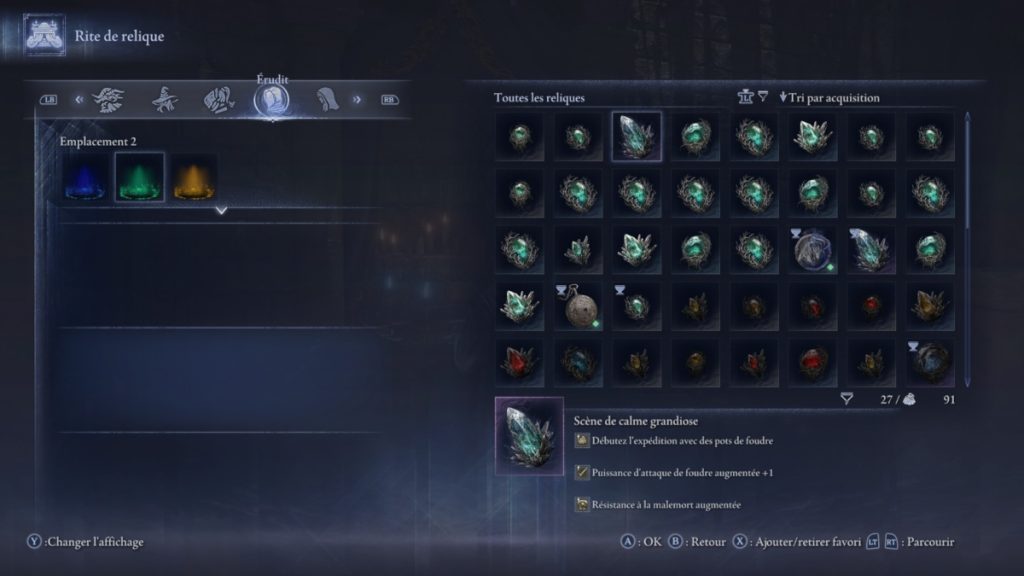The image size is (1024, 576).
Task: Select the highlighted crystal relic in first row
Action: pos(637,136)
